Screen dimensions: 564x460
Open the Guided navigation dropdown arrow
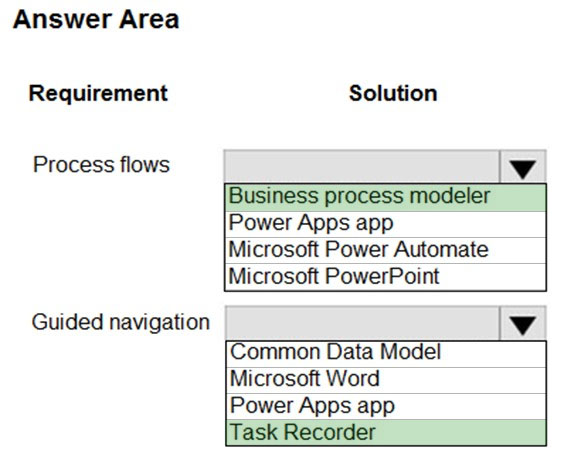(x=523, y=323)
